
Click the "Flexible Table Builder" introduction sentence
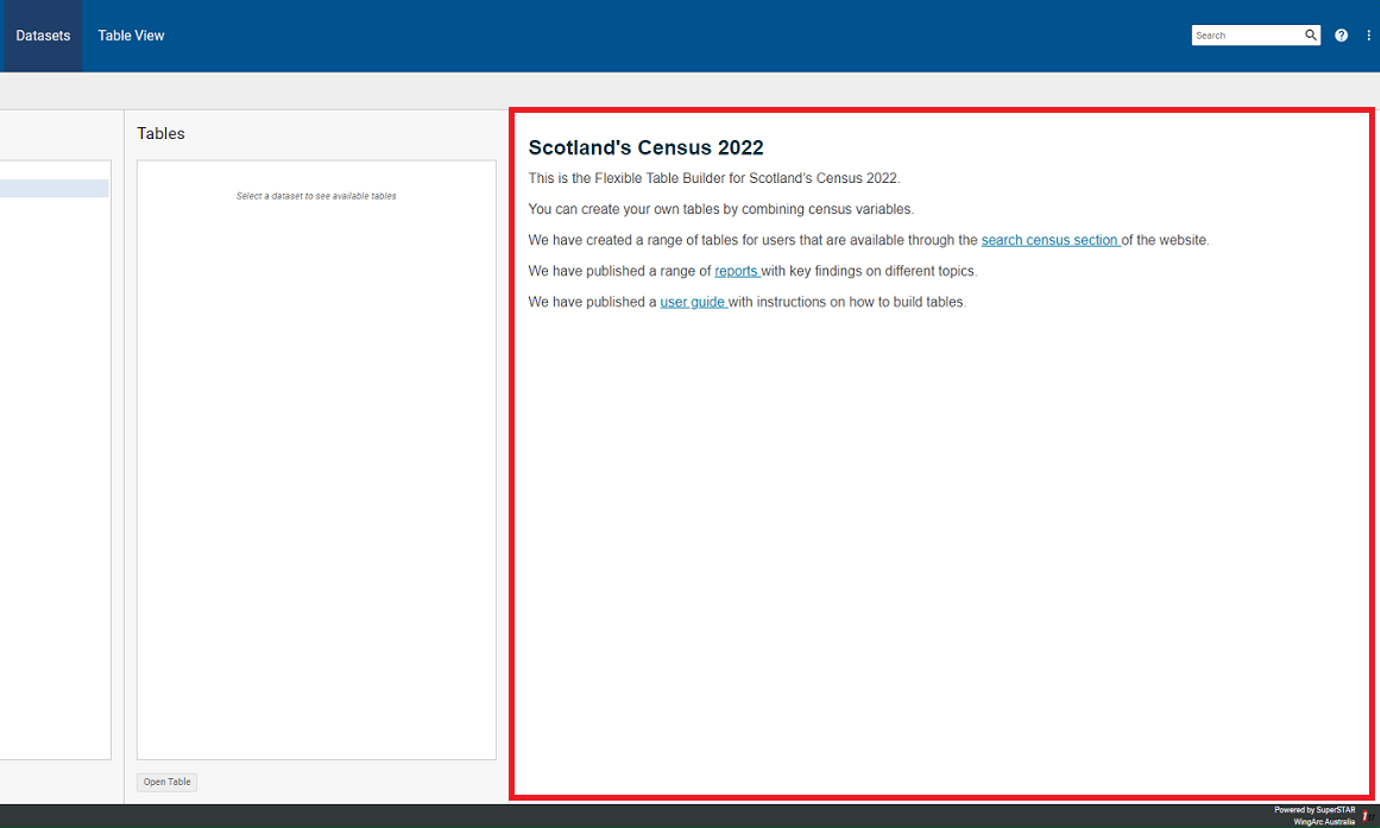click(x=714, y=178)
